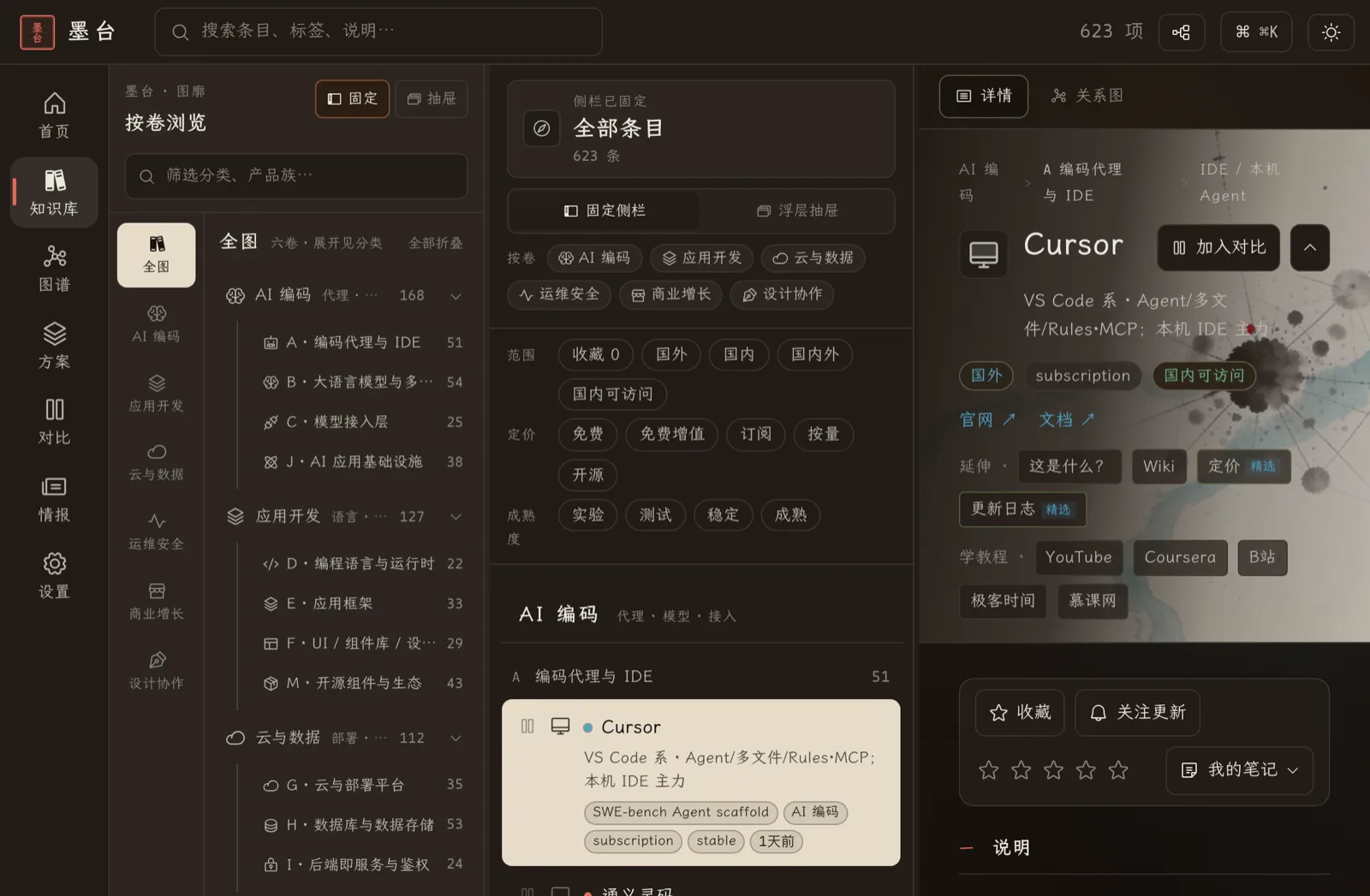Screen dimensions: 1370x896
Task: Go to 首页 in the sidebar
Action: tap(54, 115)
